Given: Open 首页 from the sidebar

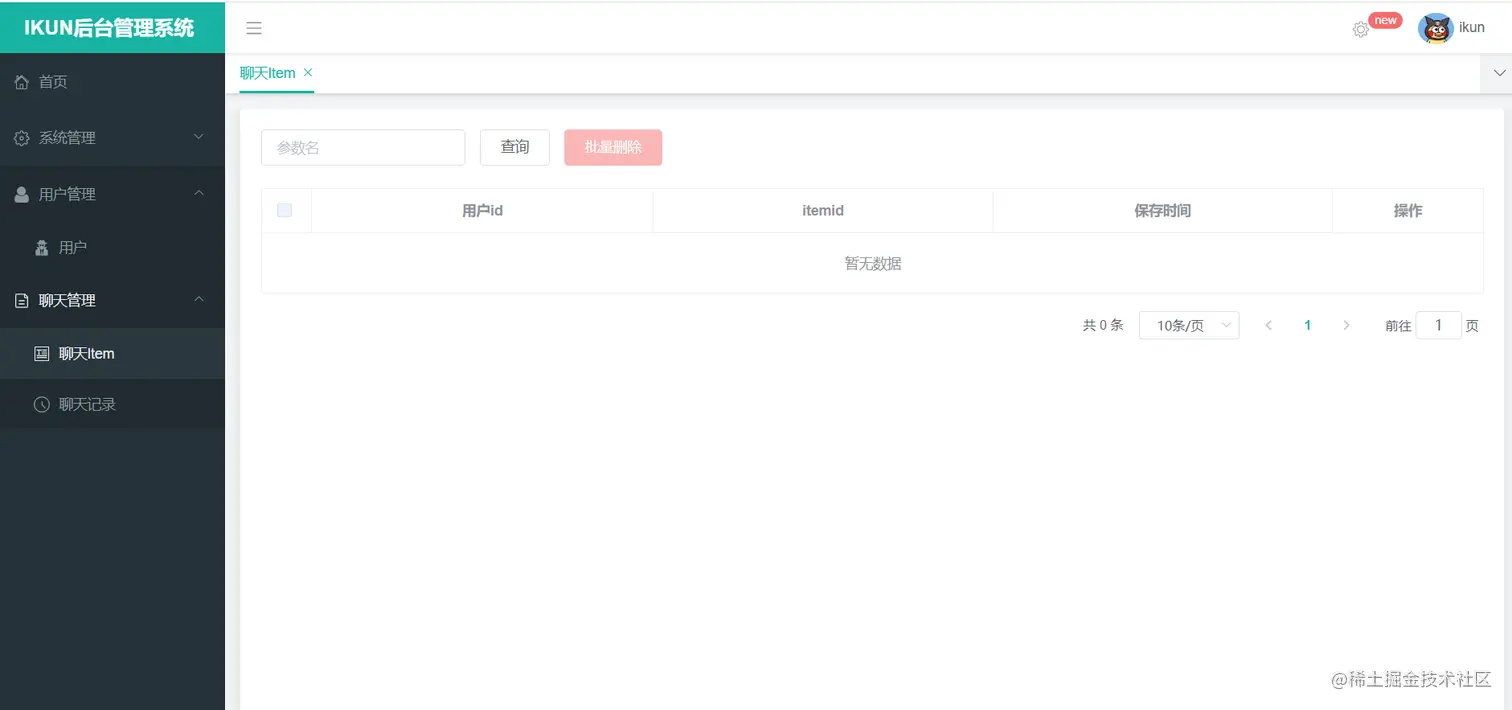Looking at the screenshot, I should [112, 82].
